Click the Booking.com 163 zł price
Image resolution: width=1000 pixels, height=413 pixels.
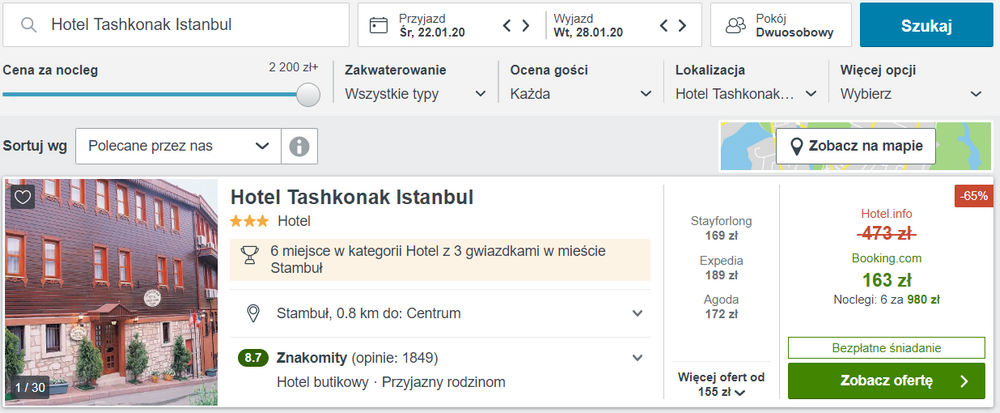coord(886,272)
